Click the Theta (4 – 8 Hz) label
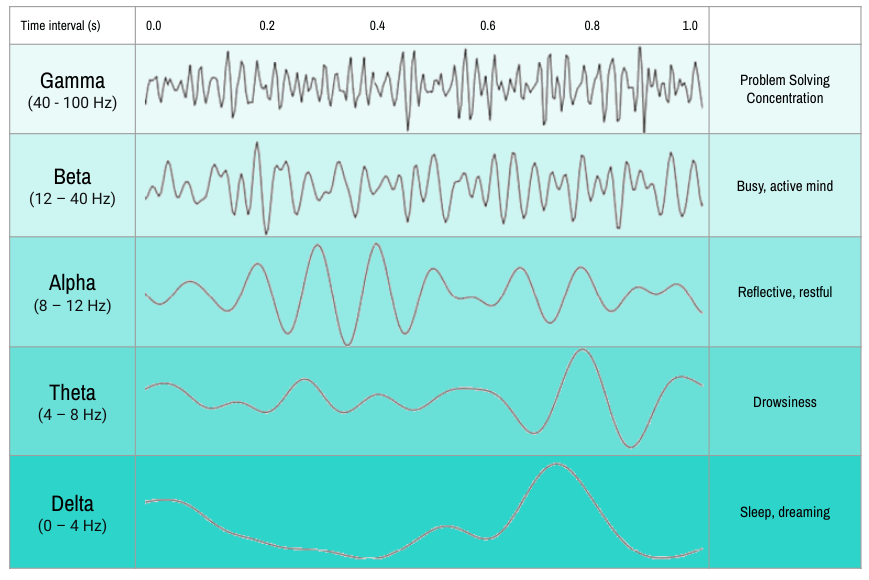 click(72, 403)
